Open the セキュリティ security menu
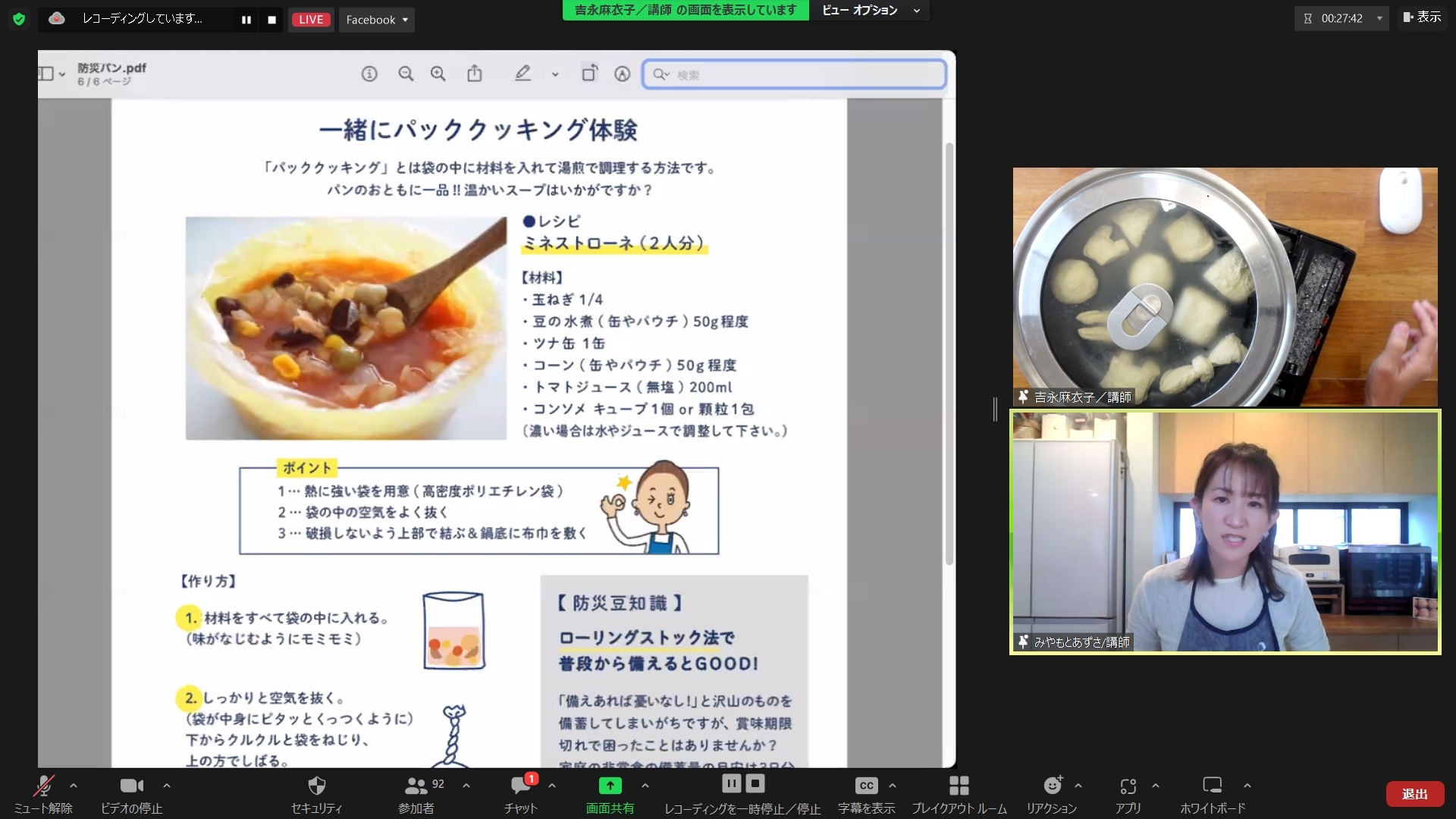Image resolution: width=1456 pixels, height=819 pixels. click(317, 794)
